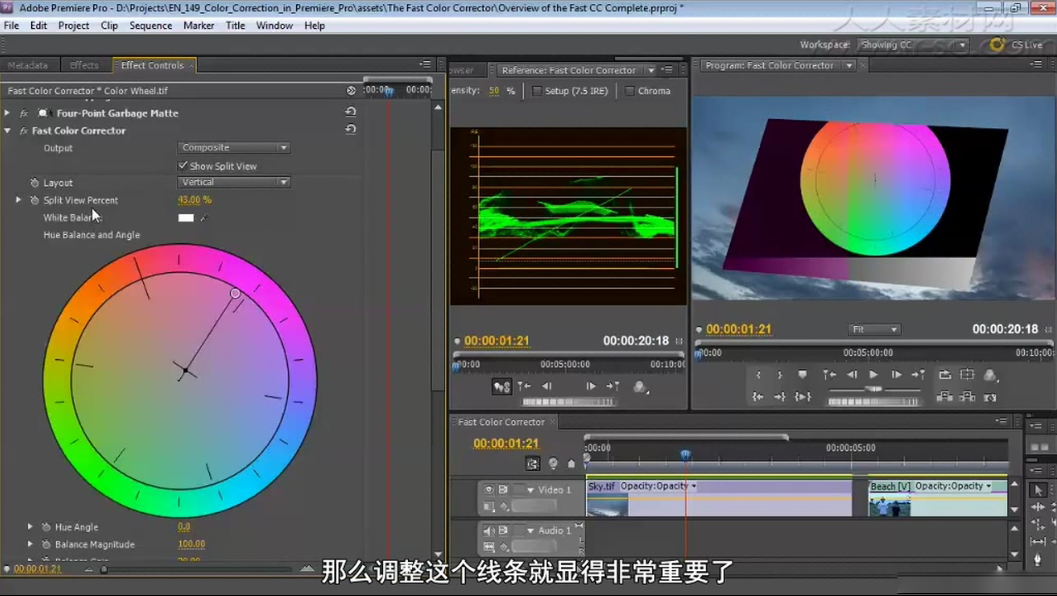
Task: Open Output settings in Program monitor
Action: coord(990,376)
